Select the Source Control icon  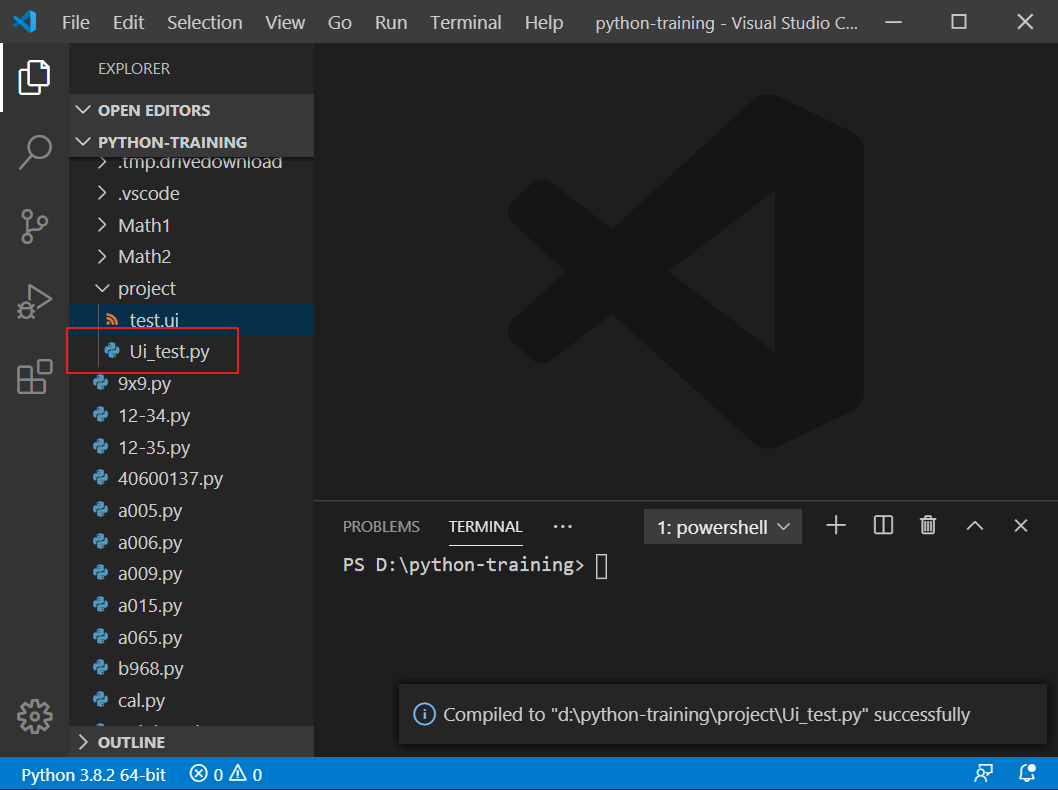35,227
